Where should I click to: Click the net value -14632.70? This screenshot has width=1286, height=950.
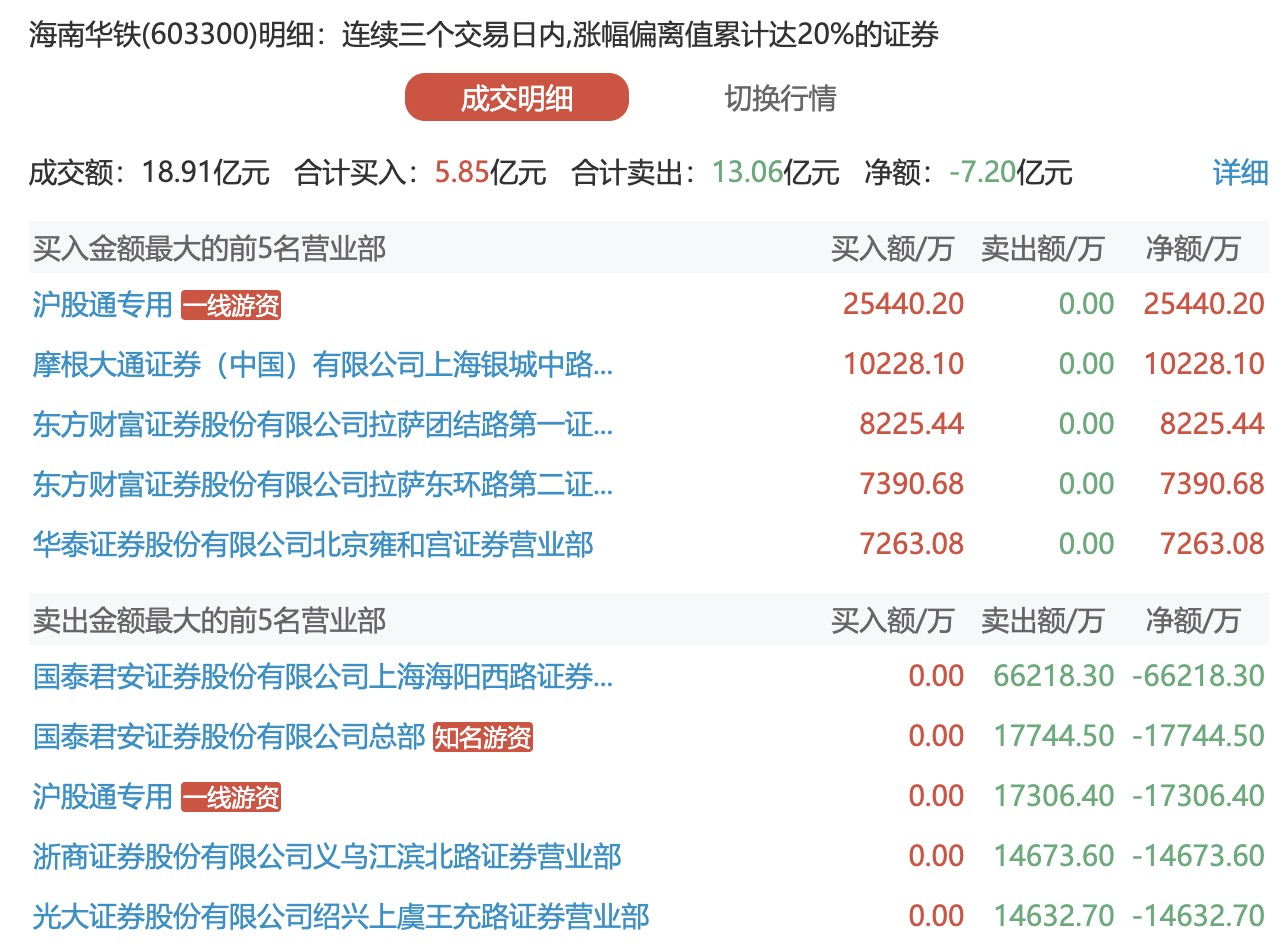[x=1198, y=916]
